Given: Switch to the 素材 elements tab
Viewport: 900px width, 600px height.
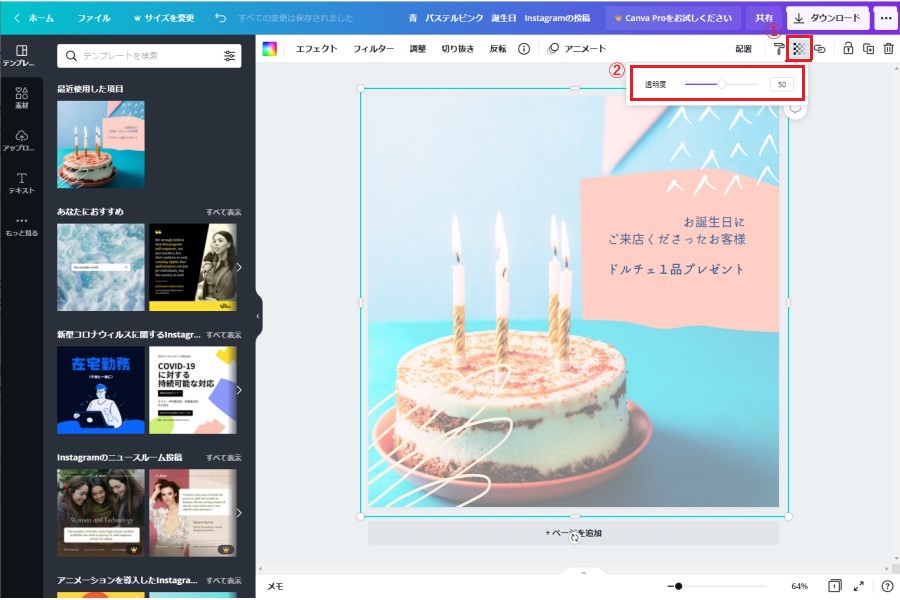Looking at the screenshot, I should [21, 97].
